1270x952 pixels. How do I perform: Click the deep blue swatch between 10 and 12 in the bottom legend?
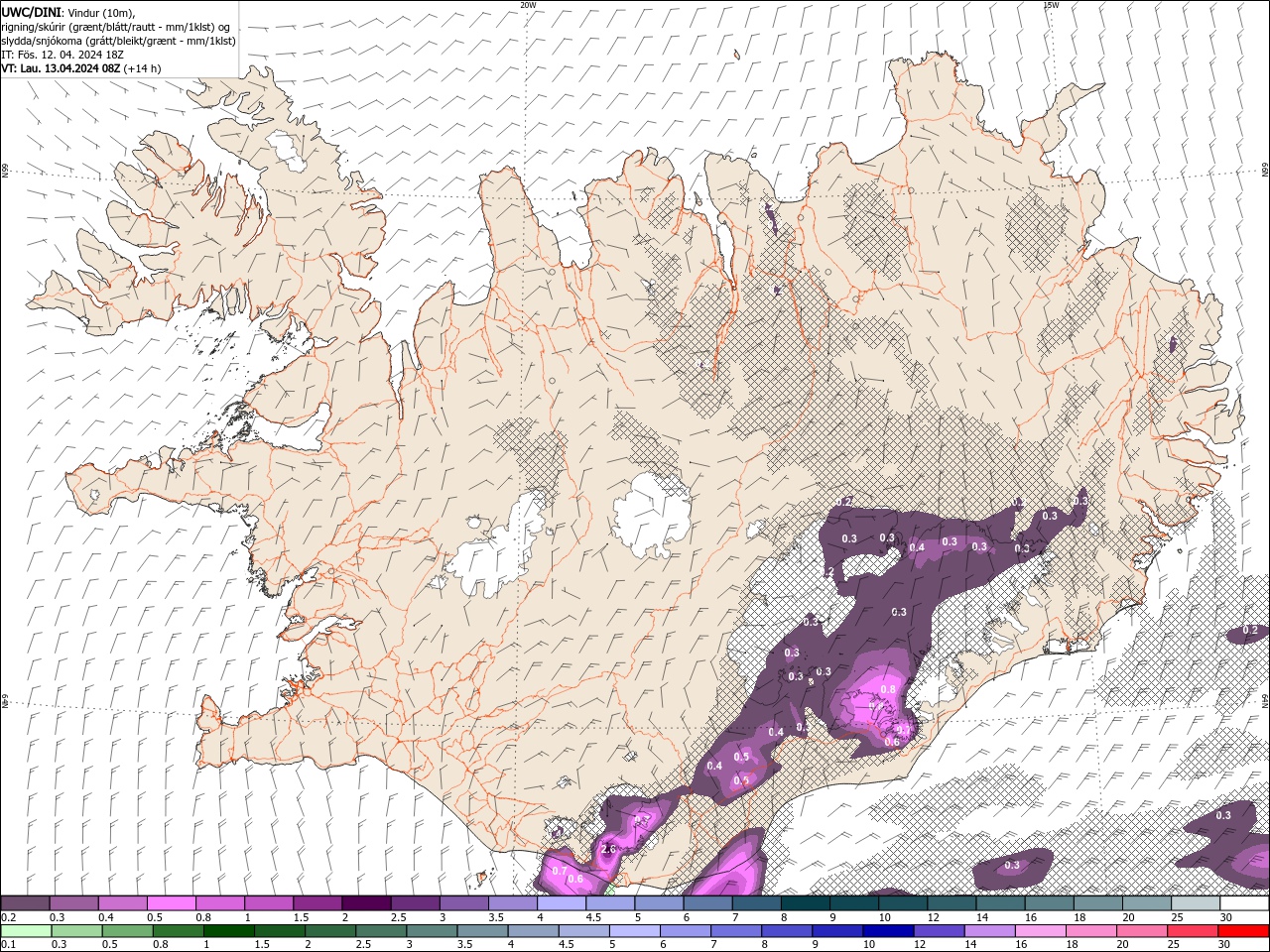point(889,931)
